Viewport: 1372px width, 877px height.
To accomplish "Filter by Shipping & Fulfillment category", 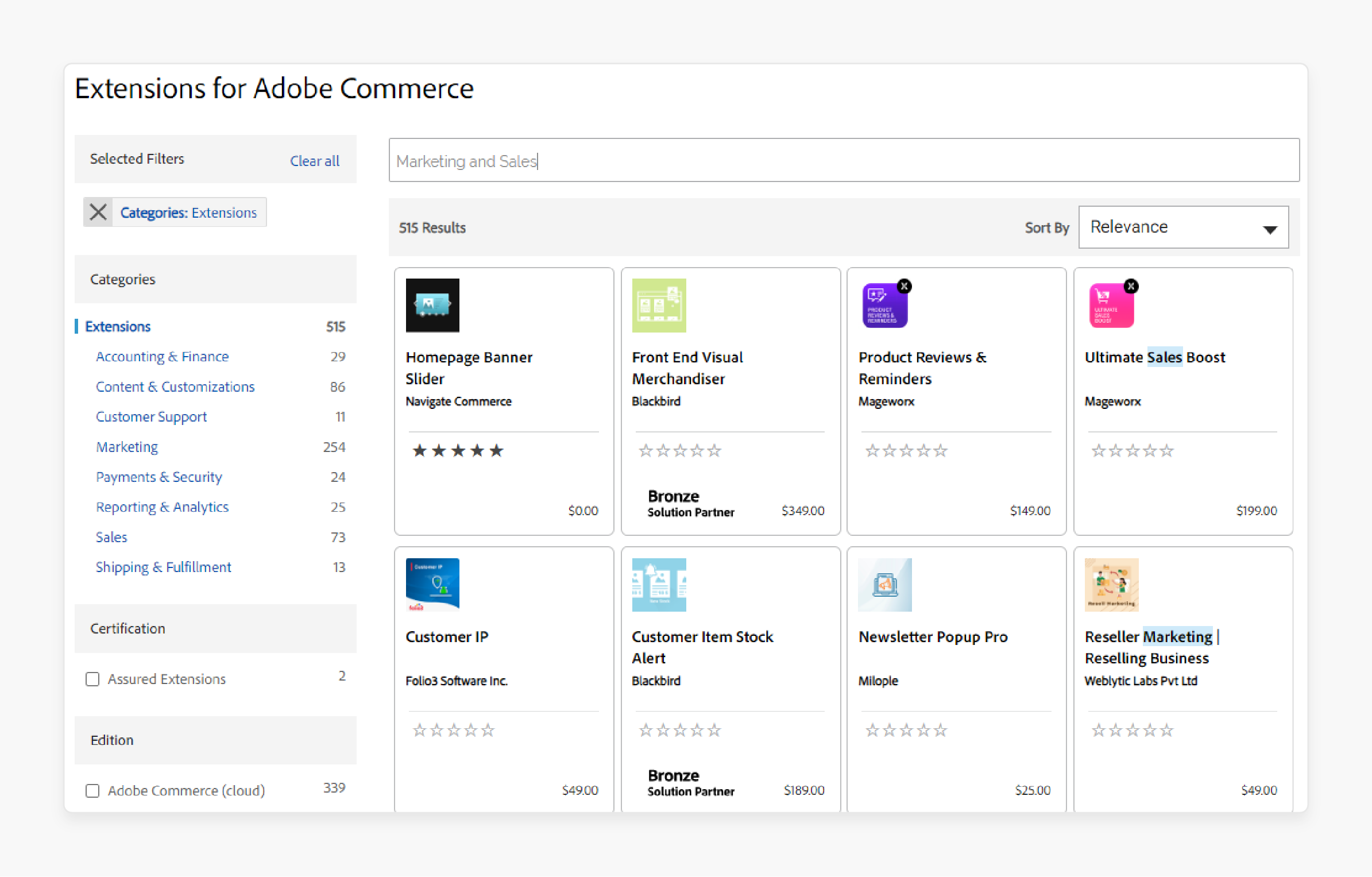I will (x=163, y=567).
